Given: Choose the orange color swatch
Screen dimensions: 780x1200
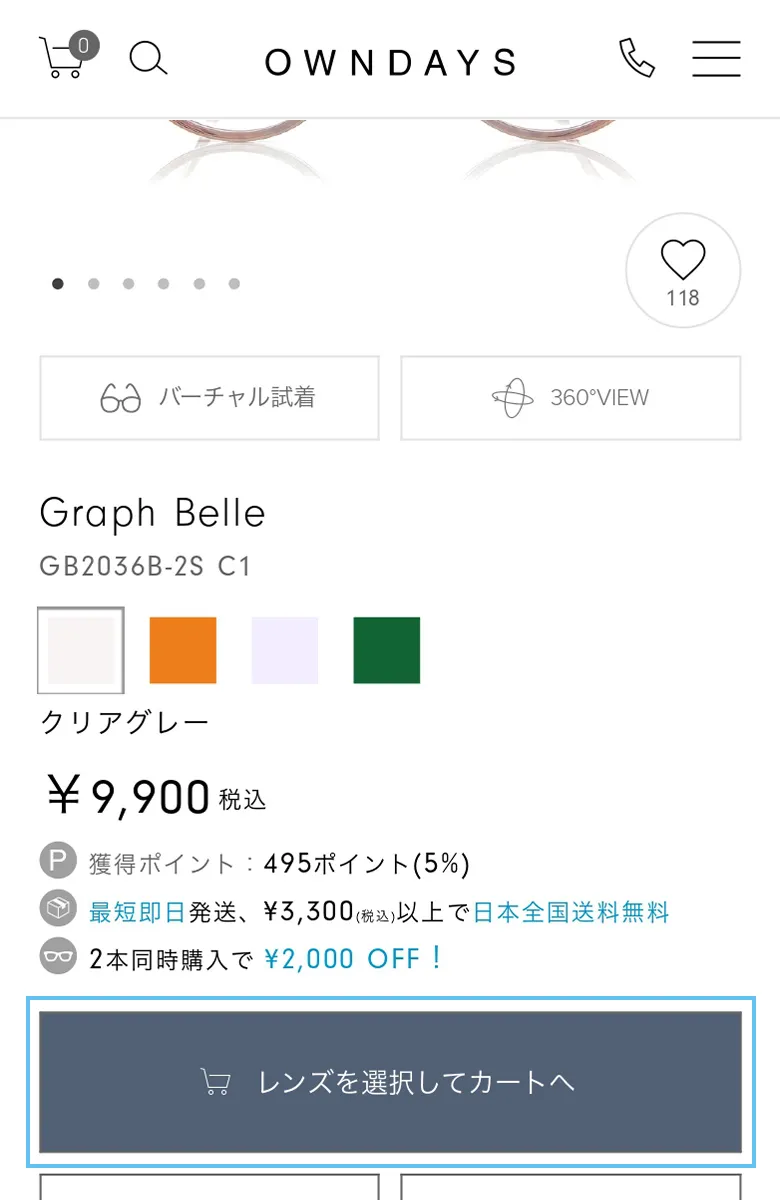Looking at the screenshot, I should pos(183,650).
